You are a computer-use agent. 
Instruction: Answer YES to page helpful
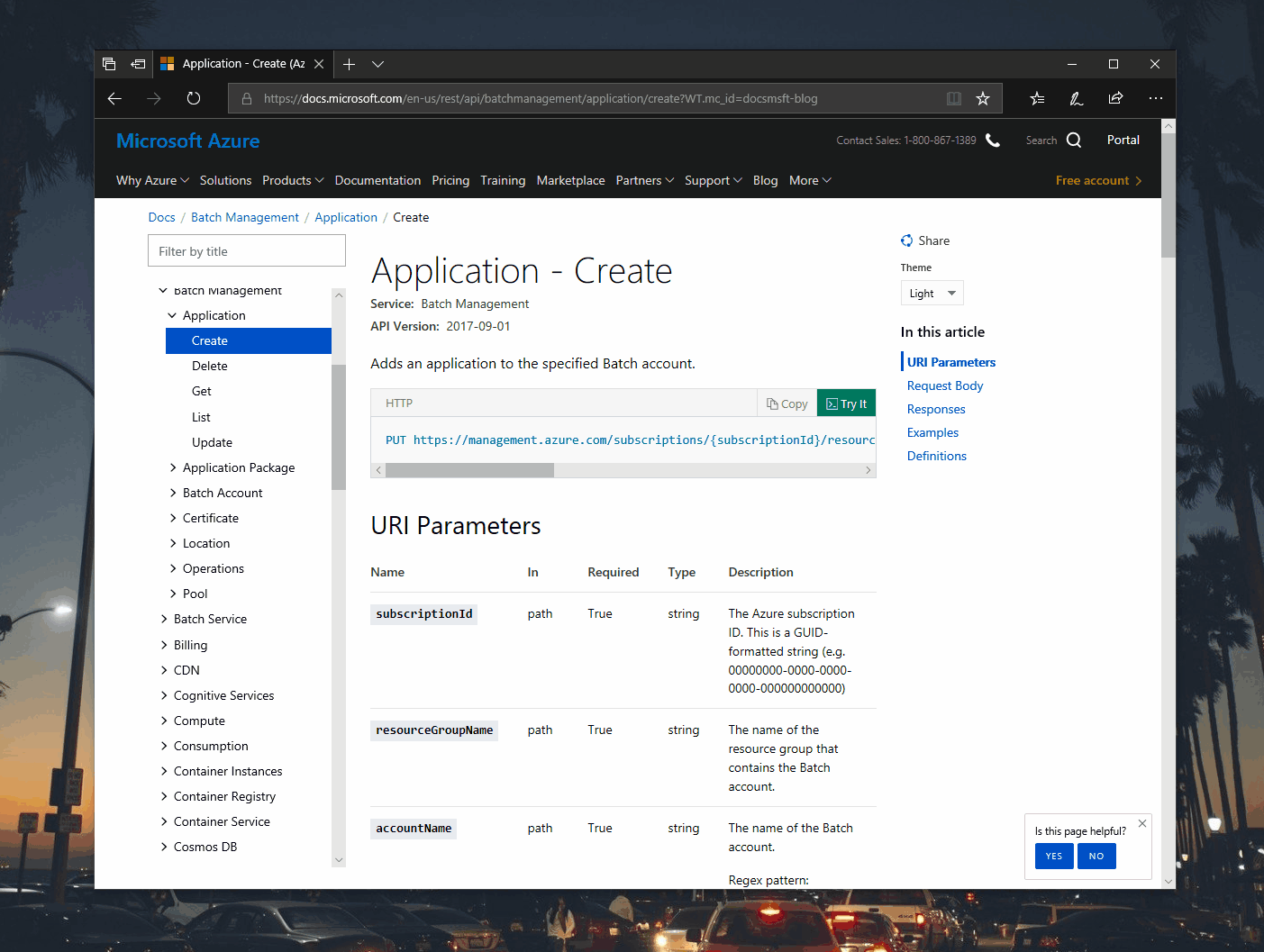(x=1054, y=857)
